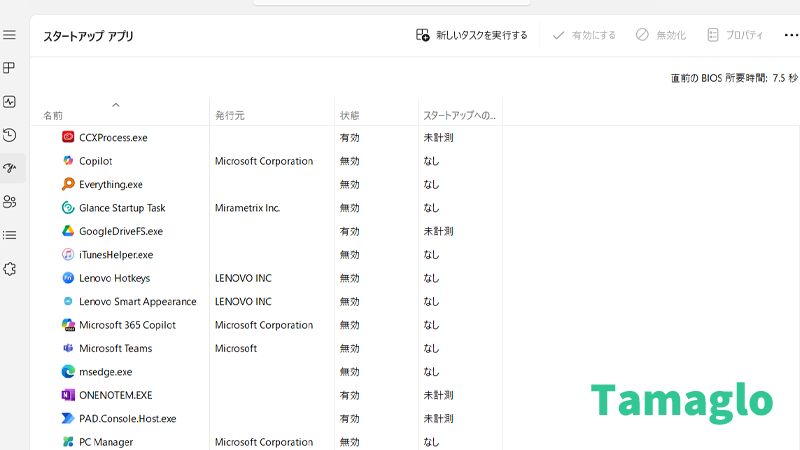Open the three-dot more options menu

click(791, 35)
